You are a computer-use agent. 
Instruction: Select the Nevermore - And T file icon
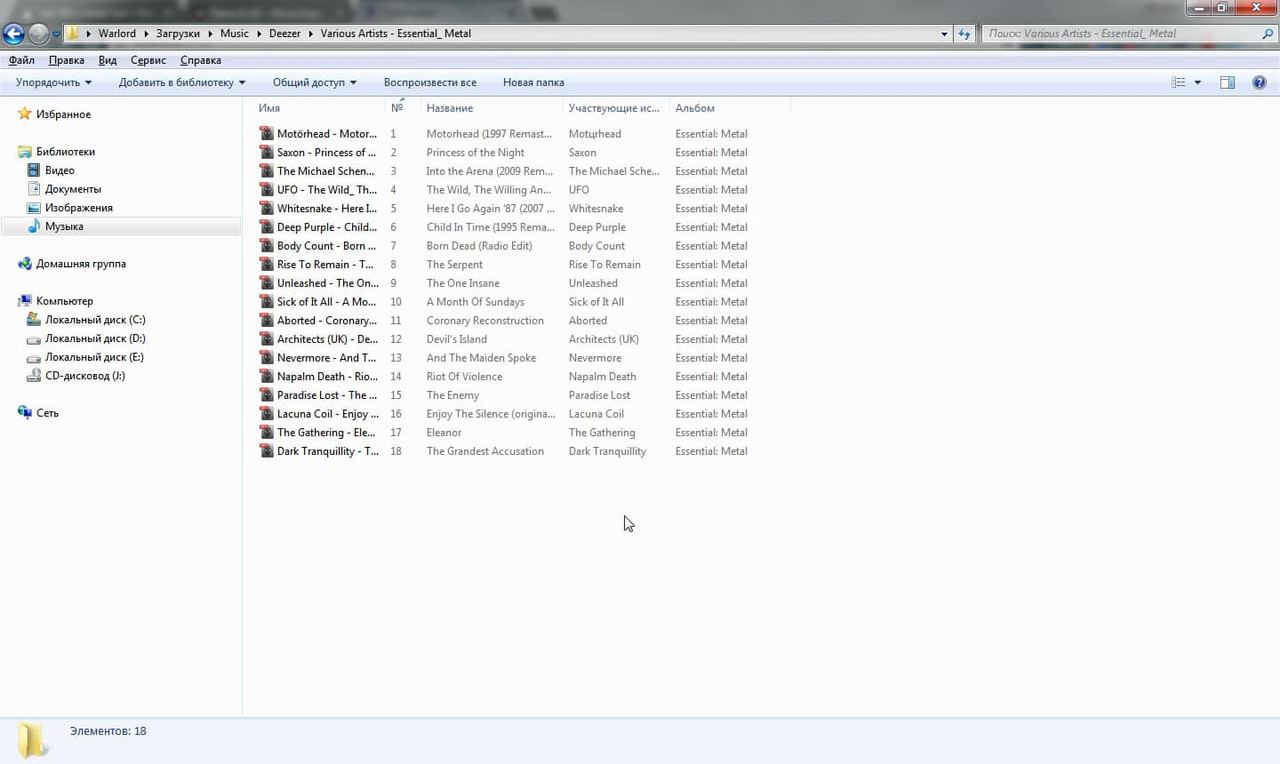[266, 358]
